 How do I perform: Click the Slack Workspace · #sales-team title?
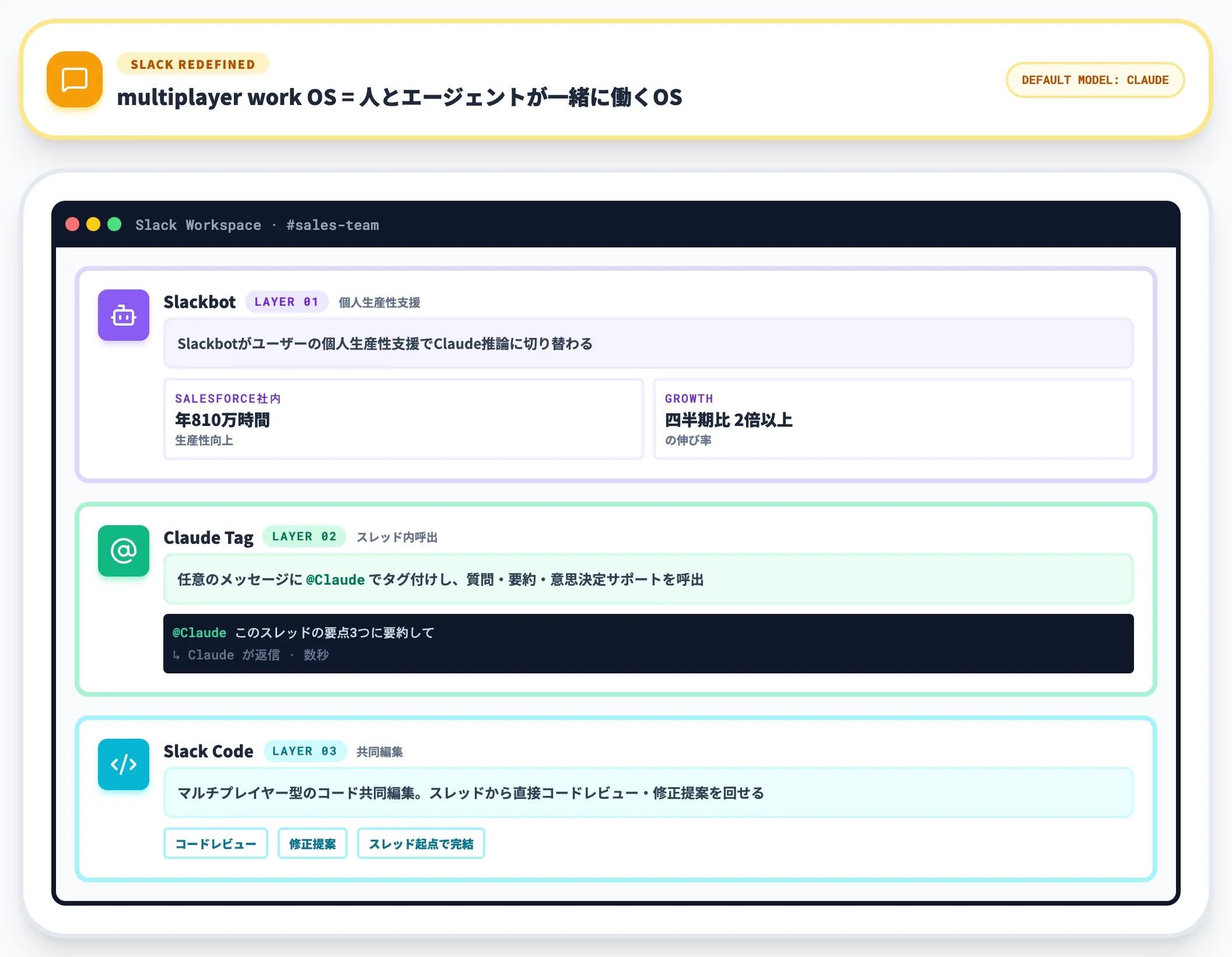click(257, 225)
